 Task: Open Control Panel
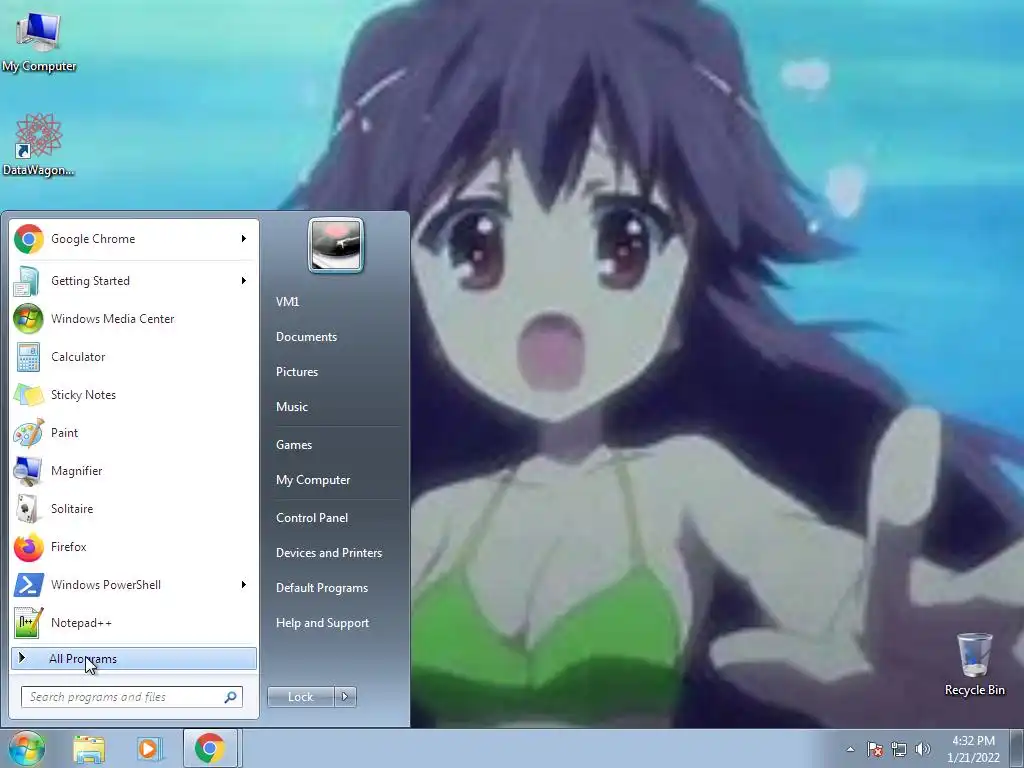coord(312,518)
